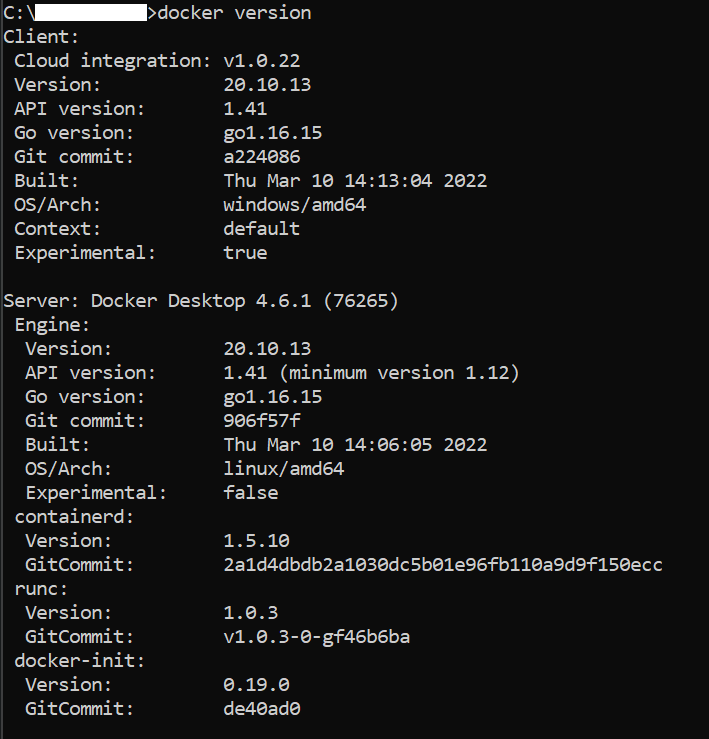Click runc GitCommit v1.0.3-0-gf46b6ba
The height and width of the screenshot is (739, 709).
point(316,637)
